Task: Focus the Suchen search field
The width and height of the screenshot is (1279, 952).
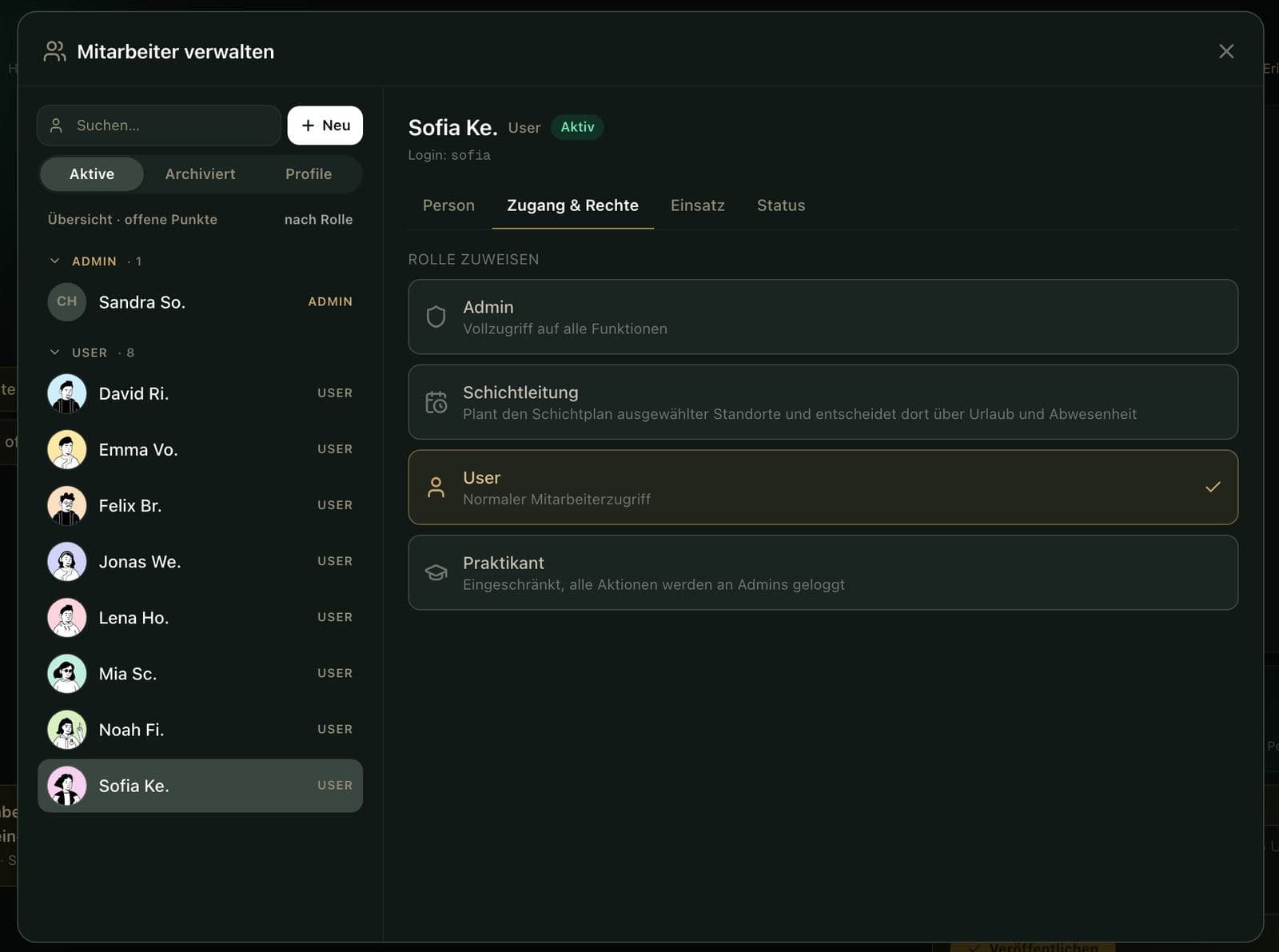Action: coord(159,125)
